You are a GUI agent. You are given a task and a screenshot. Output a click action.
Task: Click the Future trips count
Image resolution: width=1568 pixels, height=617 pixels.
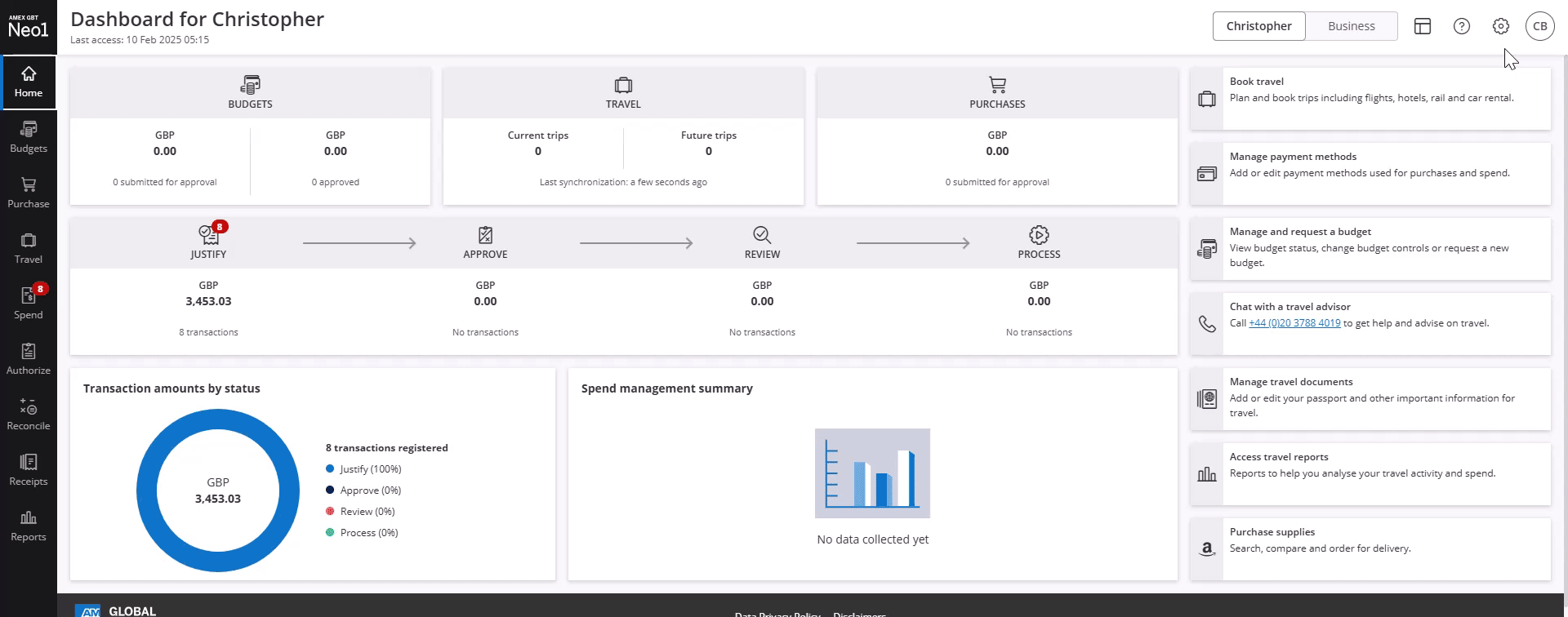(709, 151)
